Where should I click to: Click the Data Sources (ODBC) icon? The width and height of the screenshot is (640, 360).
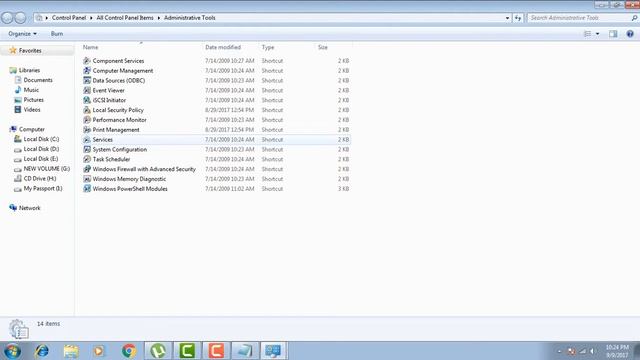click(87, 80)
